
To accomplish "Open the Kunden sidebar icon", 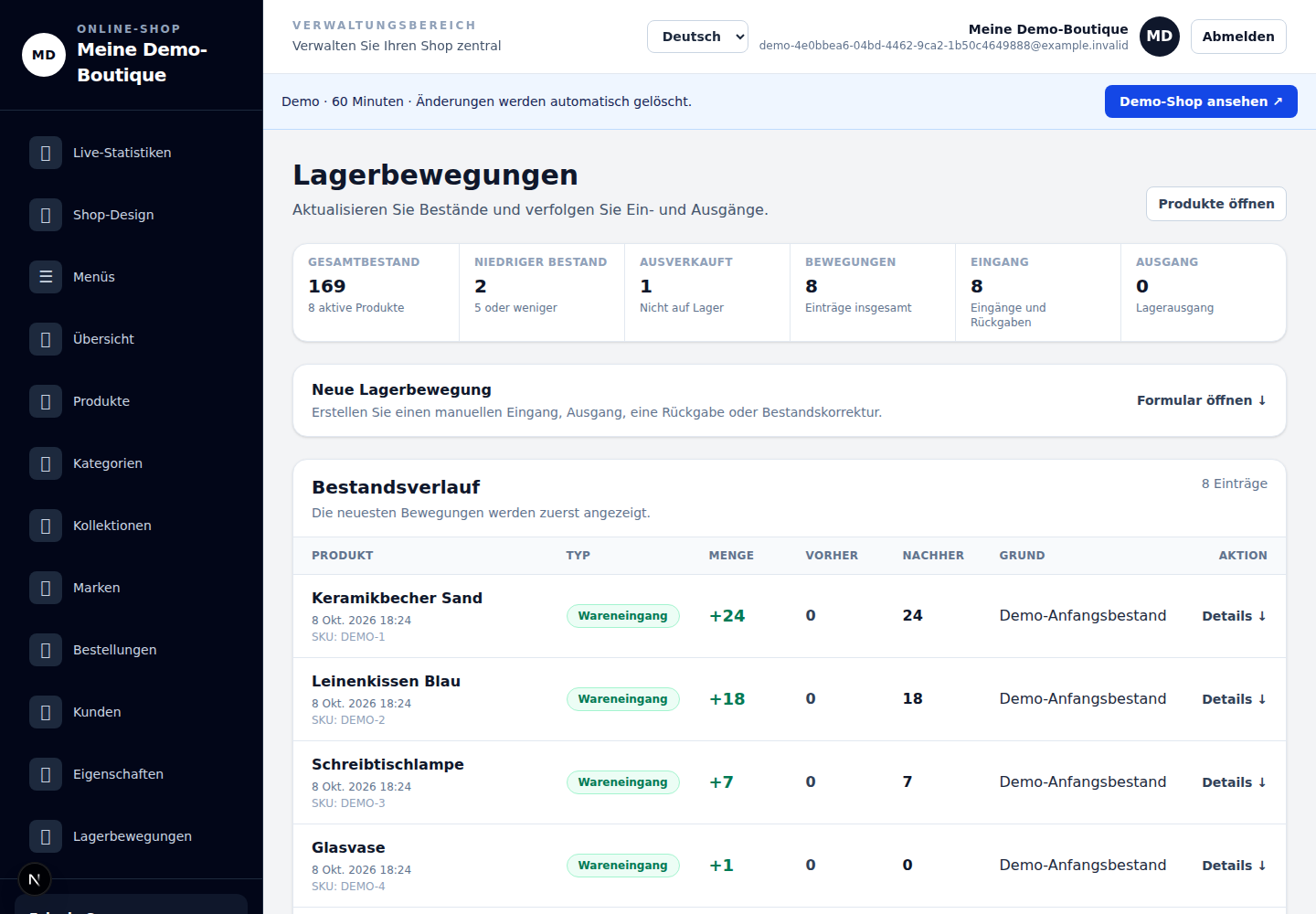I will point(46,712).
